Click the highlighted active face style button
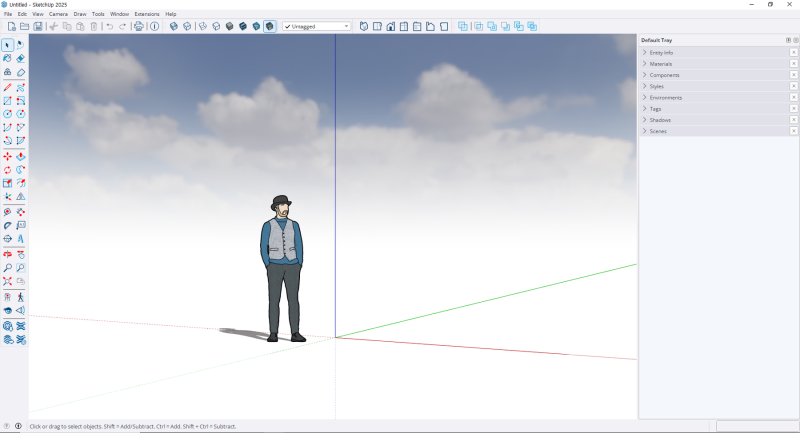The width and height of the screenshot is (800, 433). 270,27
